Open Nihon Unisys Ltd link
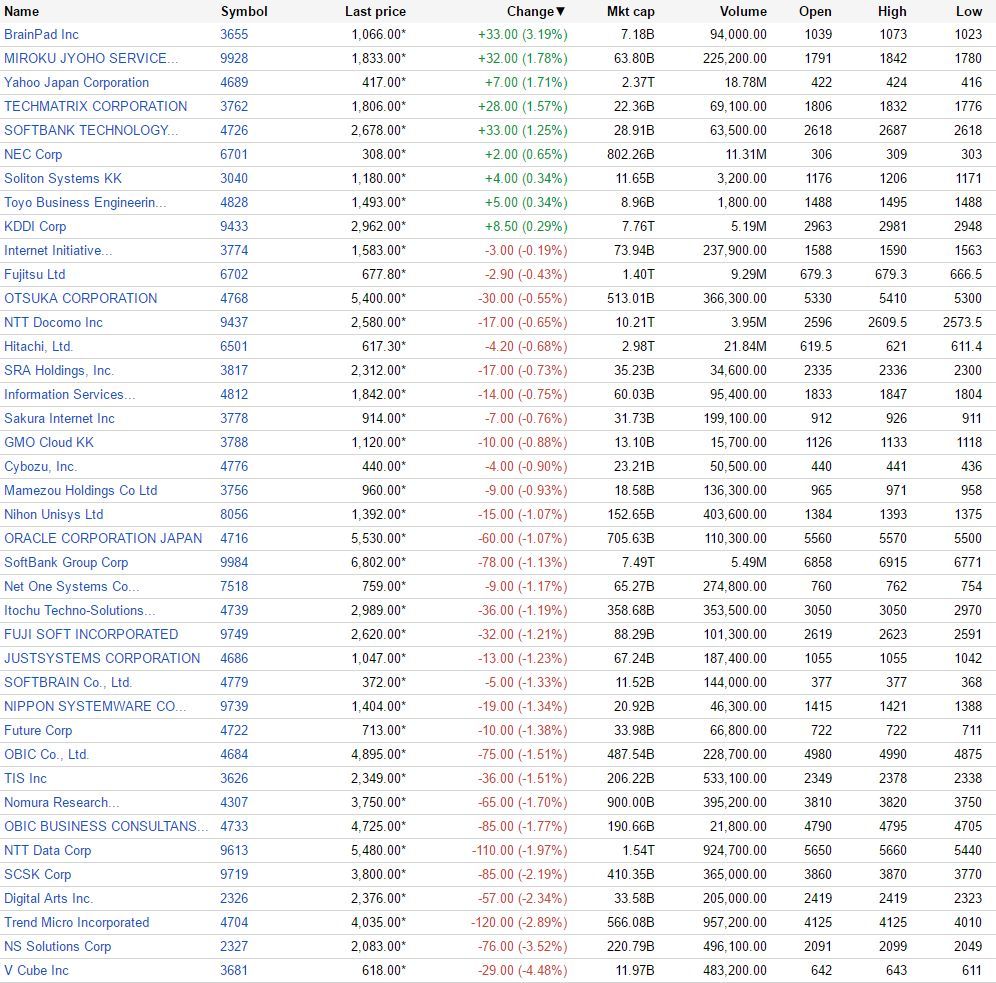Image resolution: width=996 pixels, height=983 pixels. (53, 514)
